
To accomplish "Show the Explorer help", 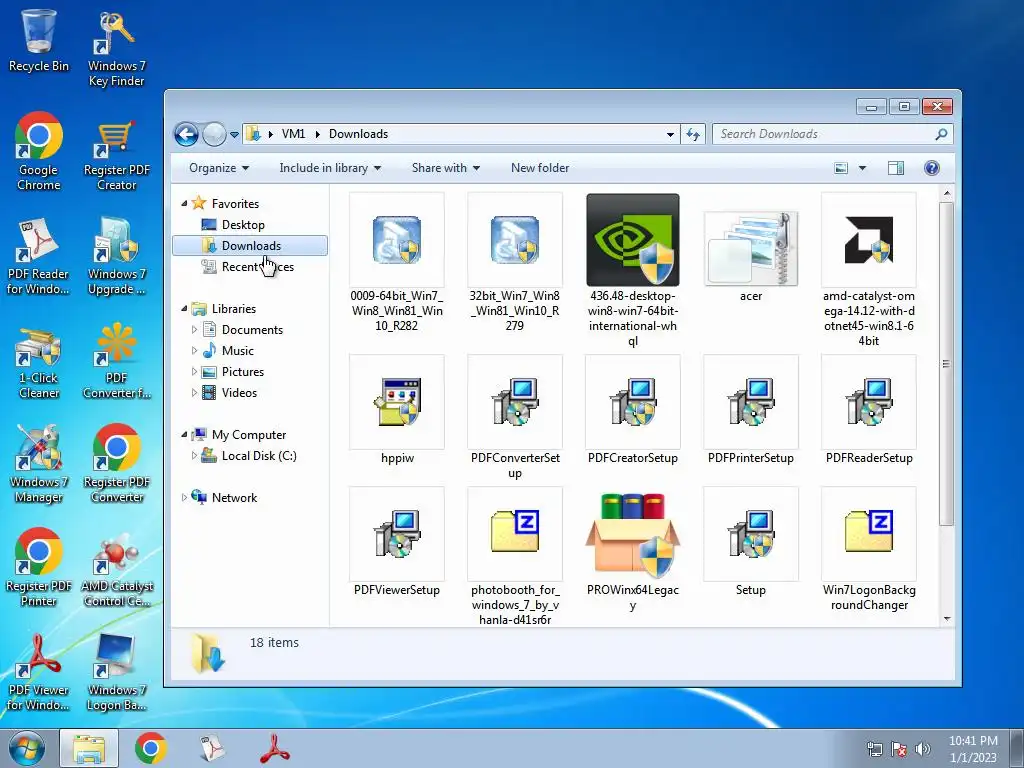I will tap(932, 168).
